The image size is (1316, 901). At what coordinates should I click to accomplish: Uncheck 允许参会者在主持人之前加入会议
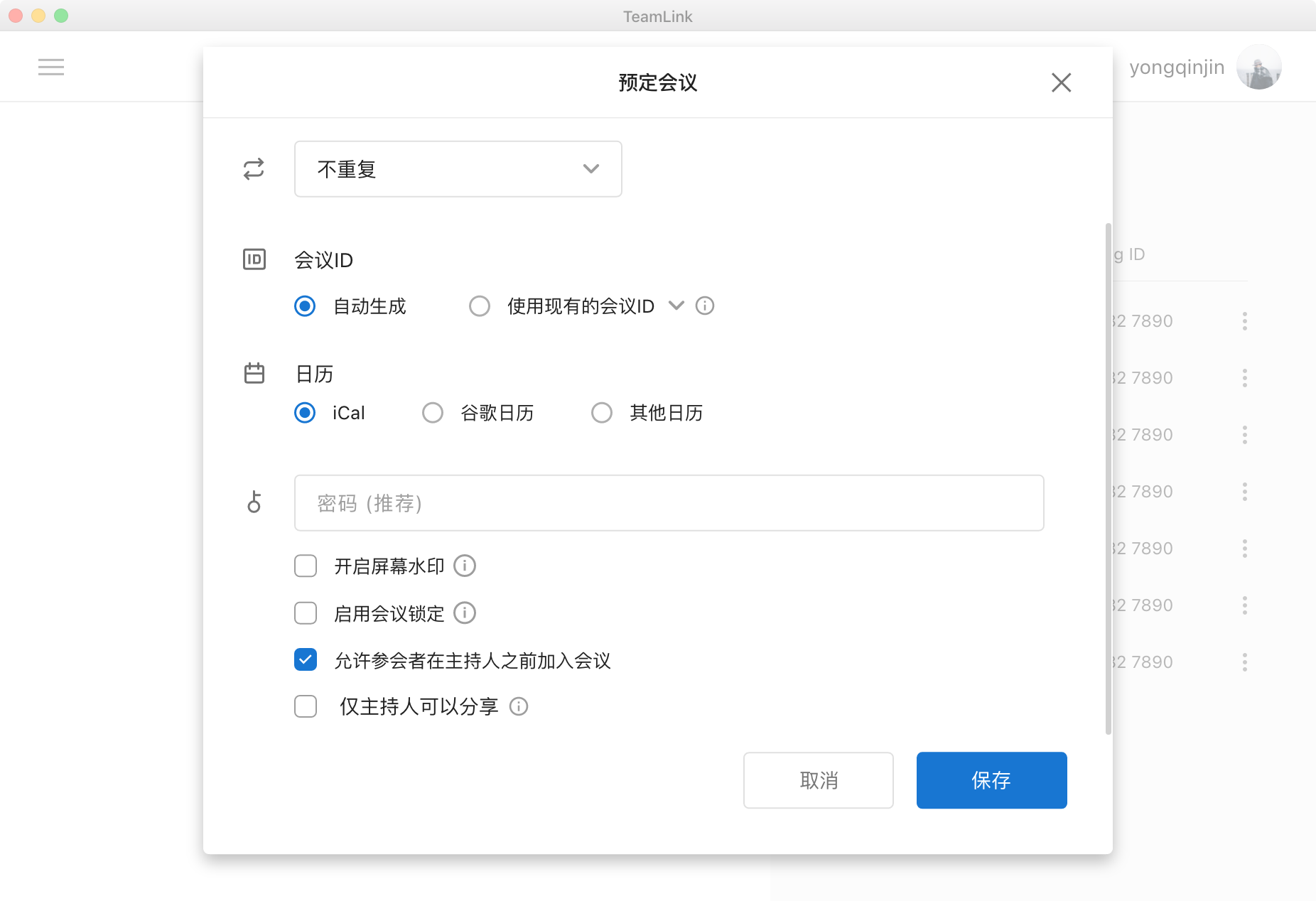306,659
